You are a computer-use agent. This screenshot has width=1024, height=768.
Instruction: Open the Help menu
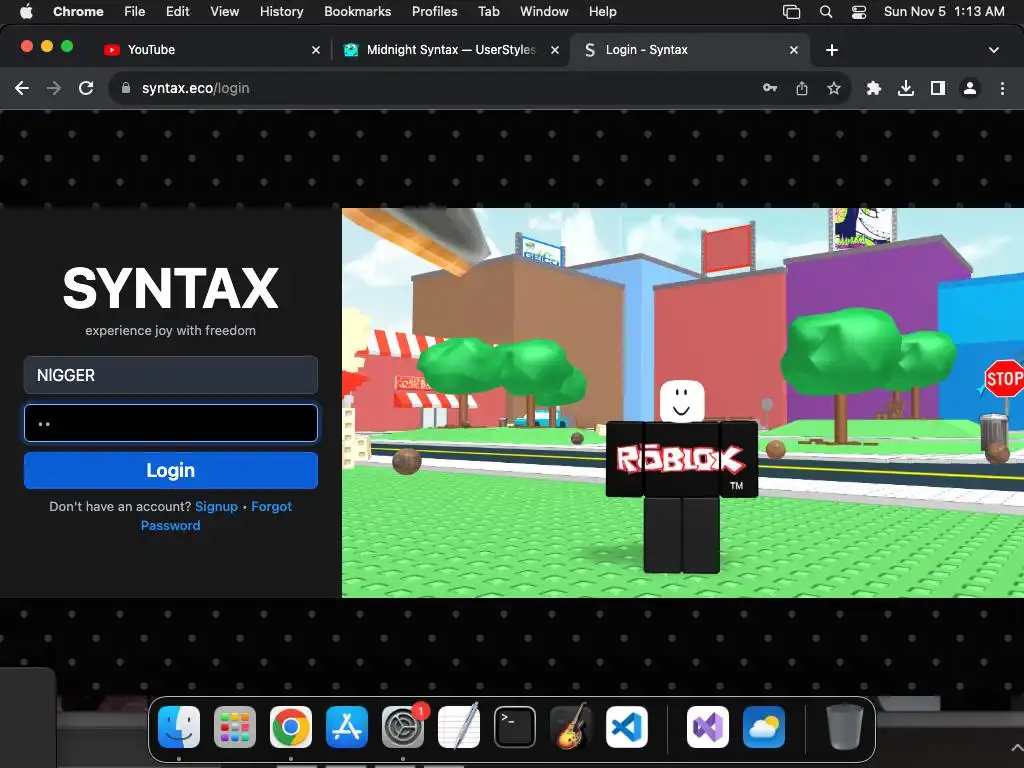click(x=602, y=12)
